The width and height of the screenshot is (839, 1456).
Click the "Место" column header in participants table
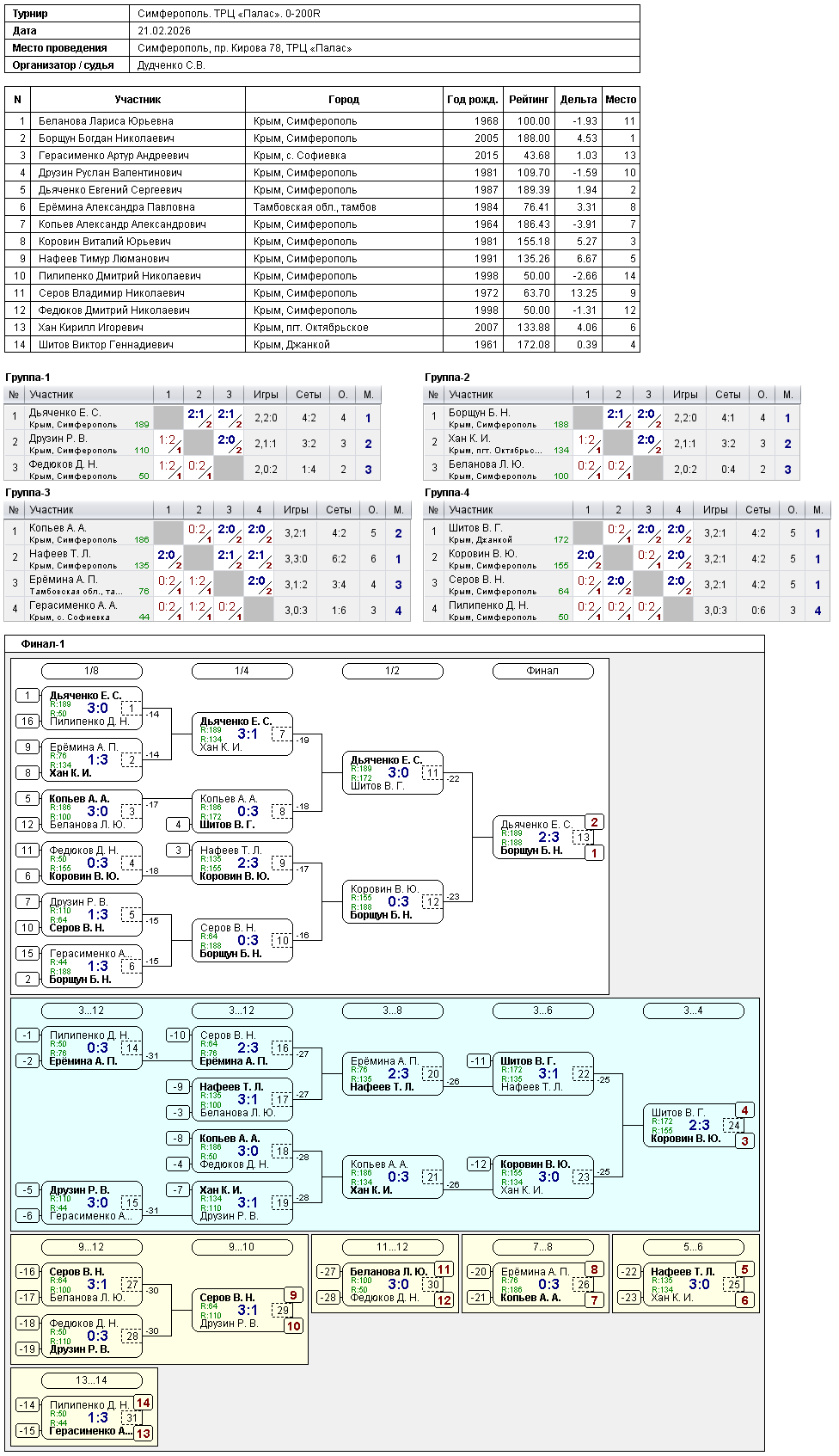point(620,100)
